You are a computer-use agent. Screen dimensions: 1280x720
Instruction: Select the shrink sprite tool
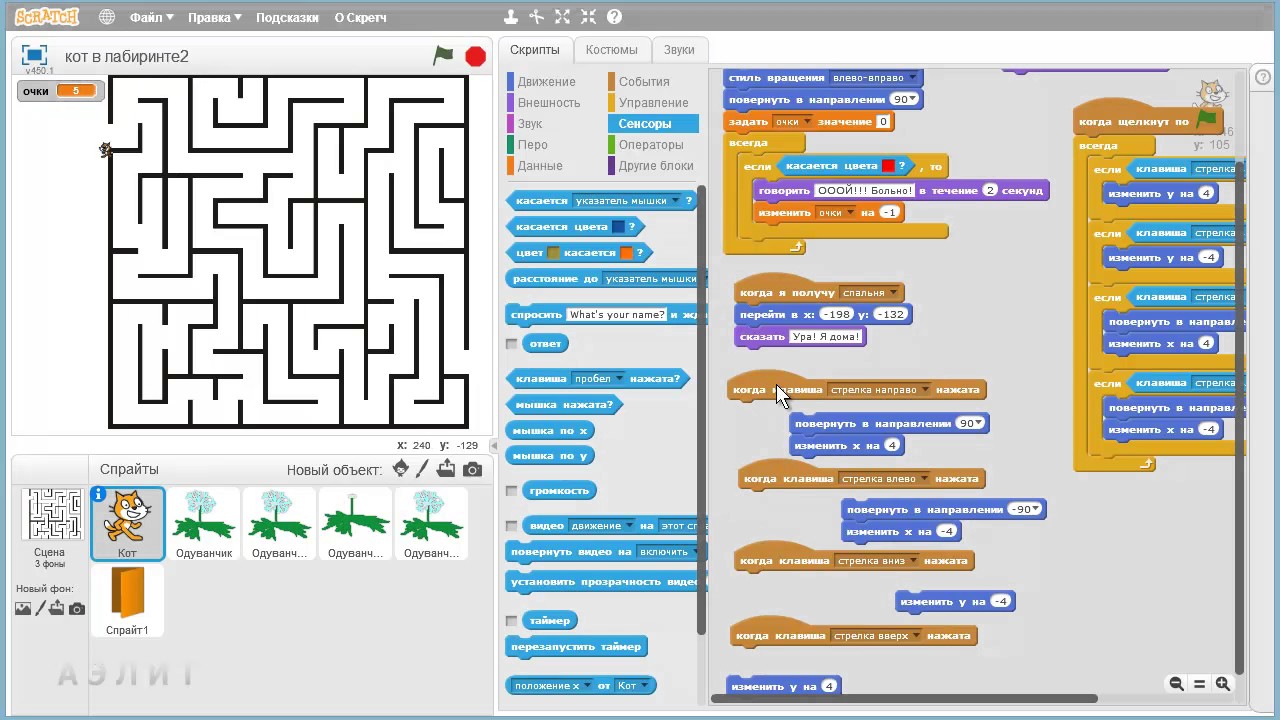pos(589,17)
